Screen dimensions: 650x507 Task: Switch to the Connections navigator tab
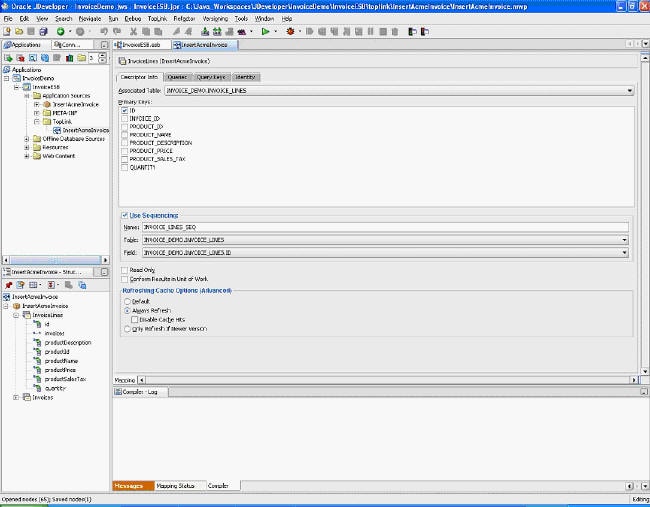[x=71, y=44]
